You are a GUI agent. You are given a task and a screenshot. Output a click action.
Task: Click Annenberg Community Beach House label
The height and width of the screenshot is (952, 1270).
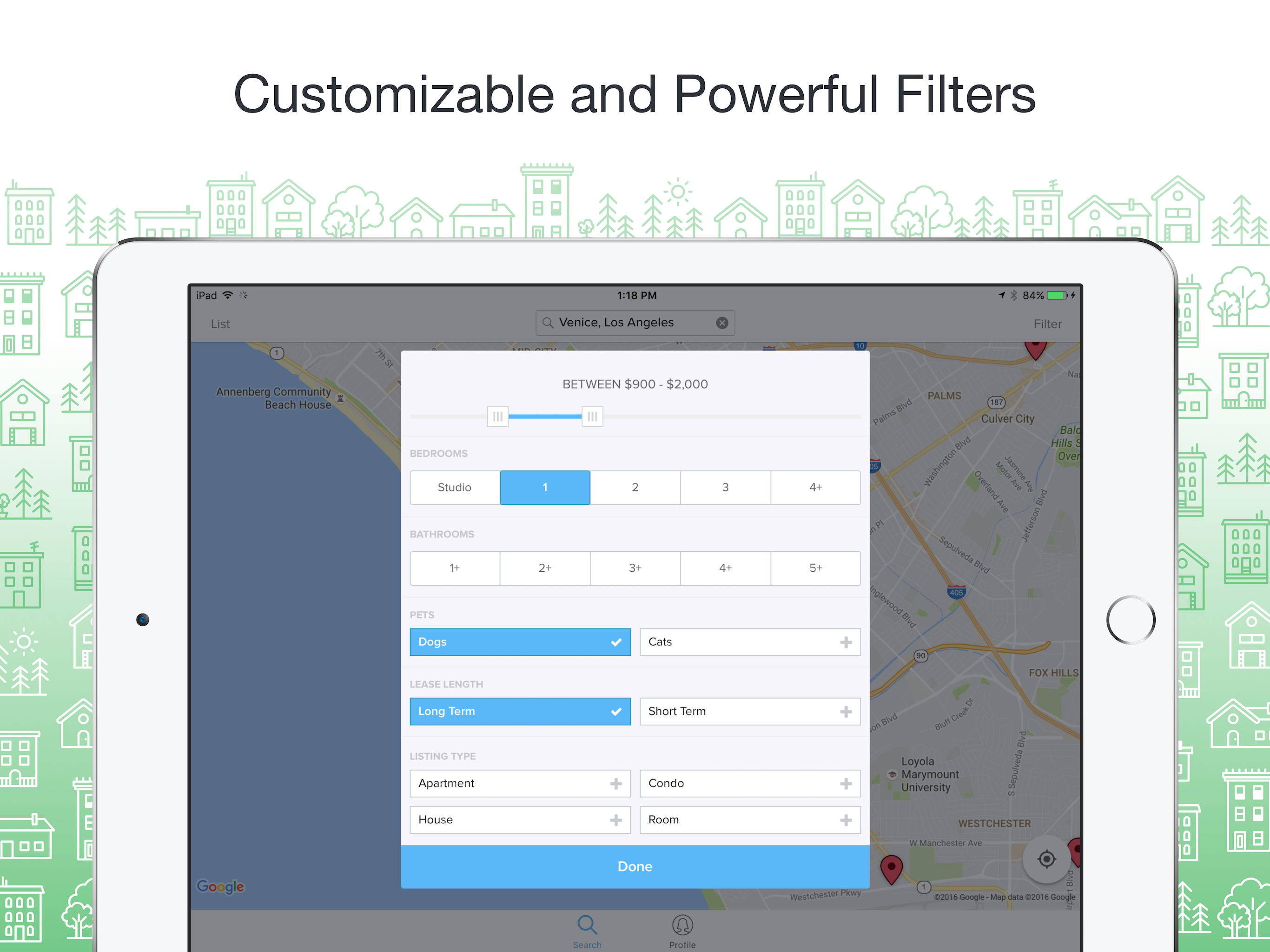tap(274, 398)
